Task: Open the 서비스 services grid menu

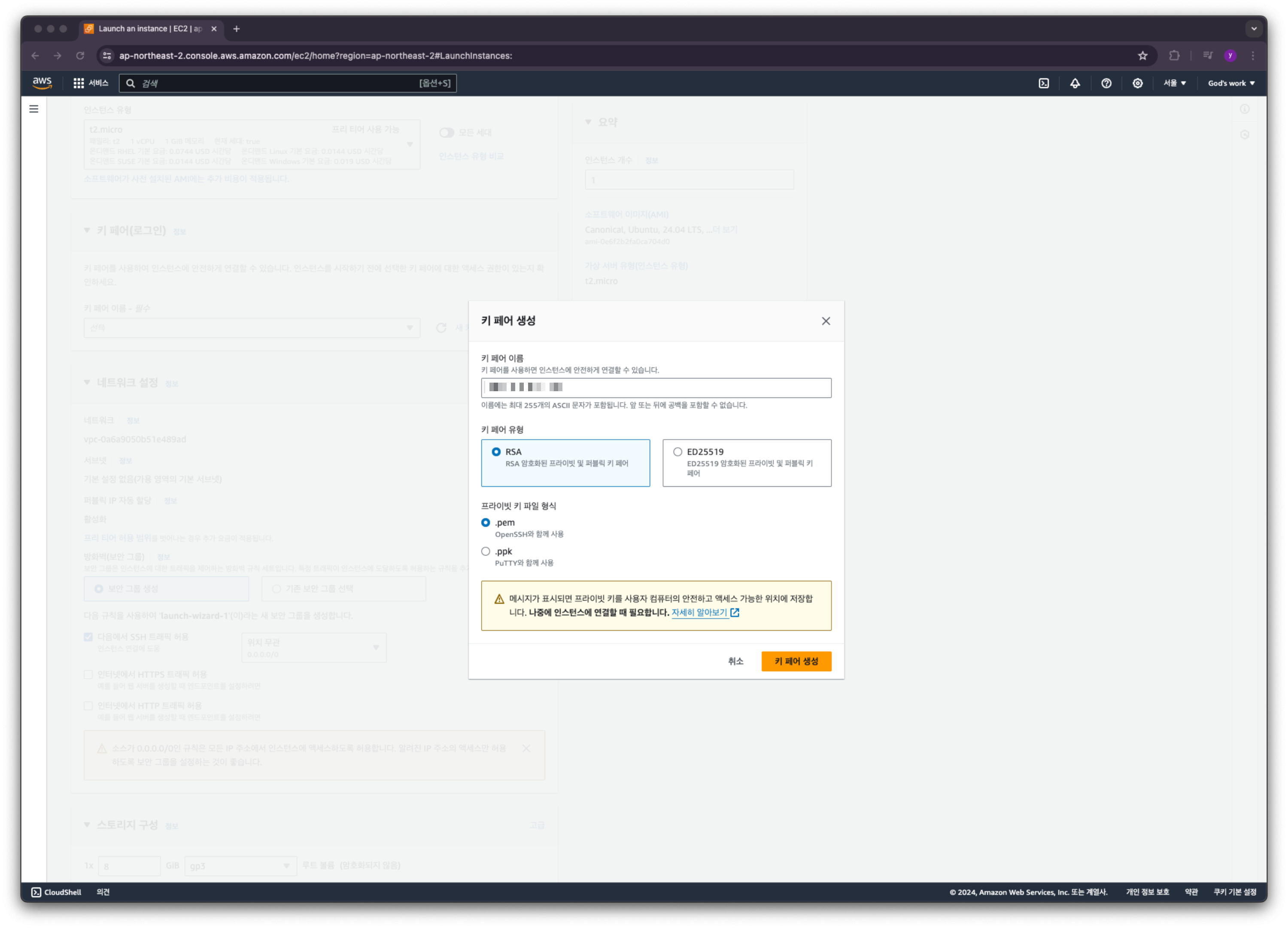Action: 91,83
